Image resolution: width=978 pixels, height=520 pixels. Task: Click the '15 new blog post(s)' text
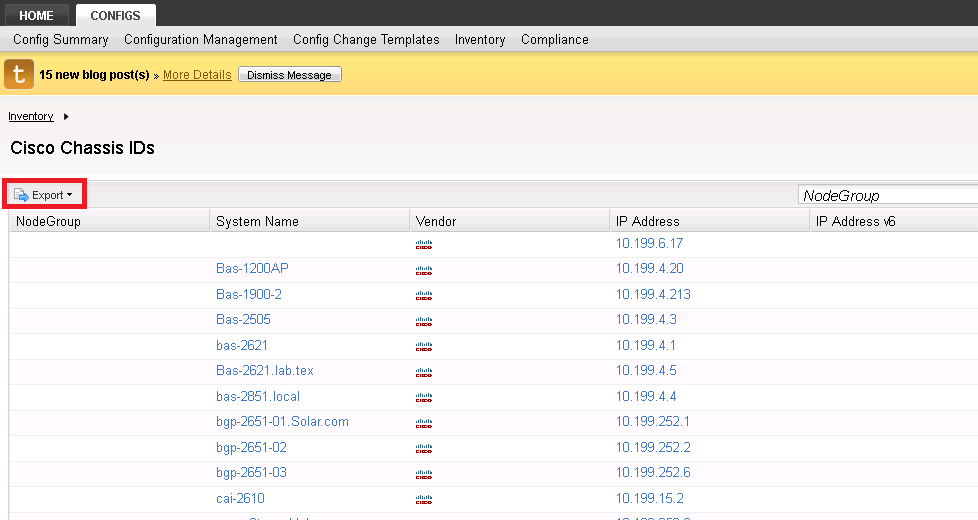[x=94, y=75]
